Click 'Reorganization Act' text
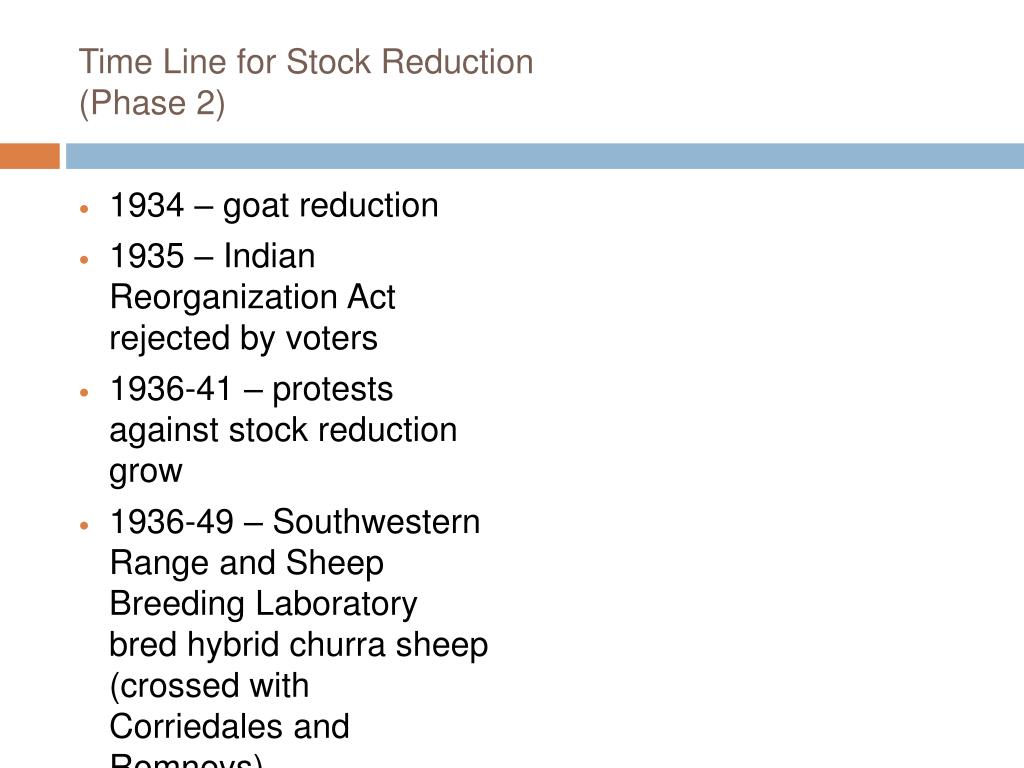1024x768 pixels. coord(253,298)
